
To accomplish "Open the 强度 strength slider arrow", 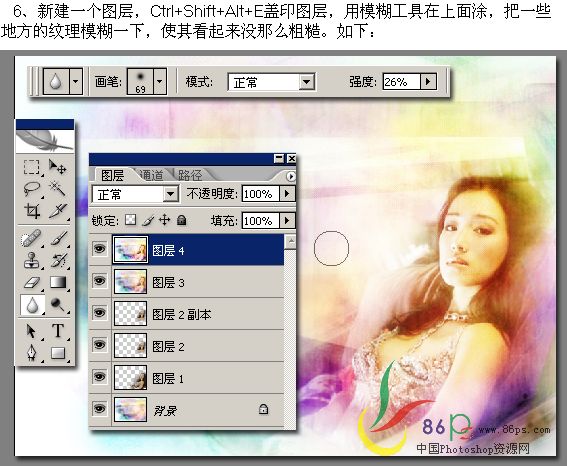I will click(428, 81).
